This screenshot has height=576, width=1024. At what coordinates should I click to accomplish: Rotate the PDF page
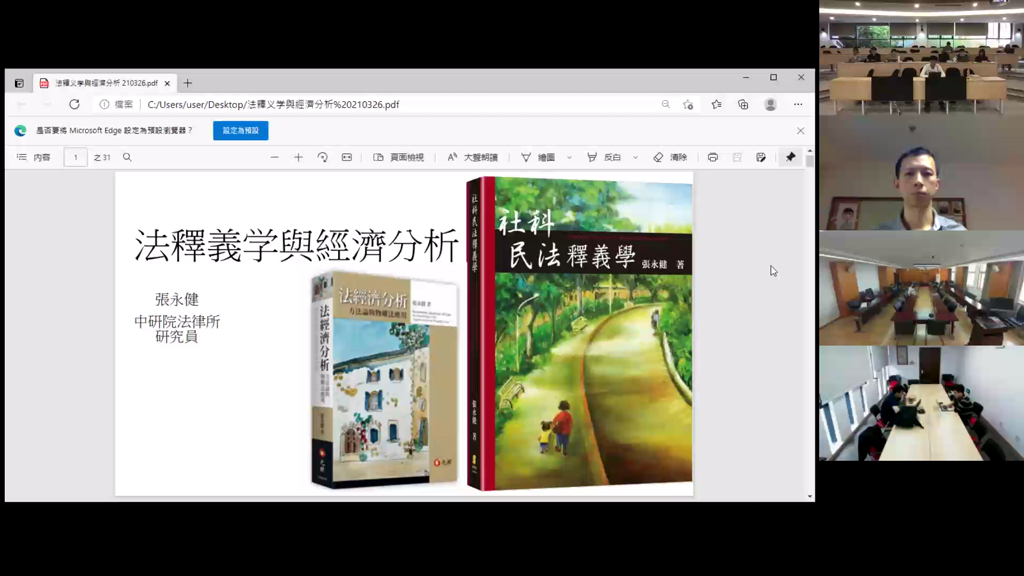tap(323, 157)
